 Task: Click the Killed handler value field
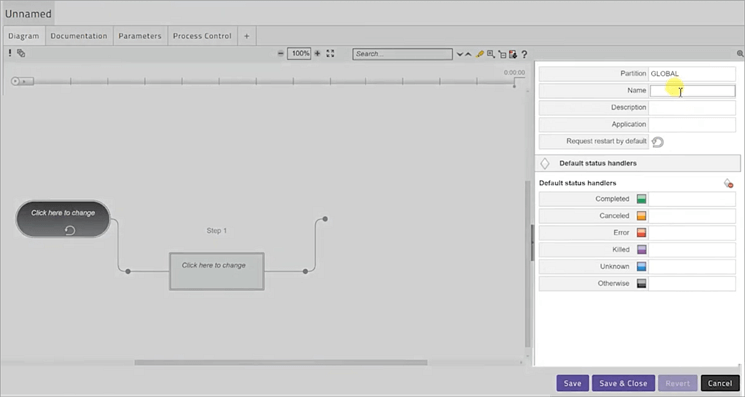(x=692, y=250)
